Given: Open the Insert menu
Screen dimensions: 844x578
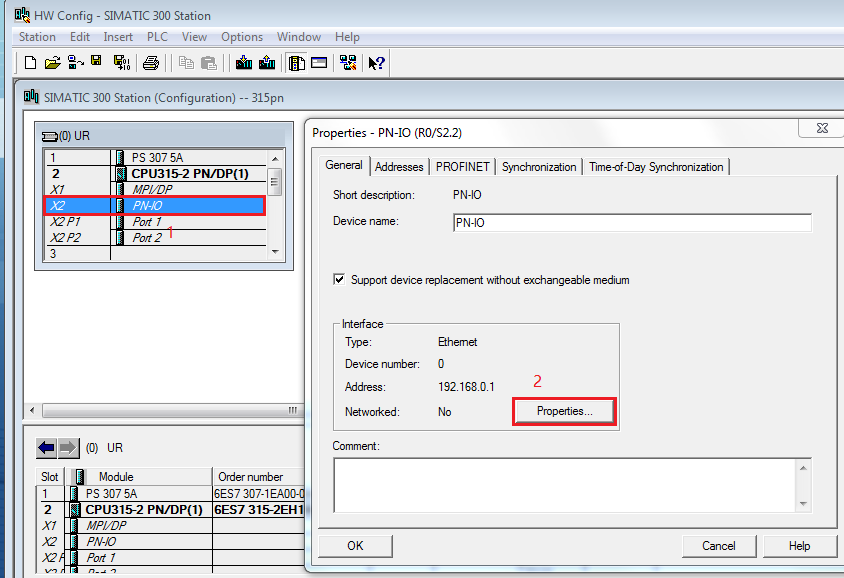Looking at the screenshot, I should (118, 37).
